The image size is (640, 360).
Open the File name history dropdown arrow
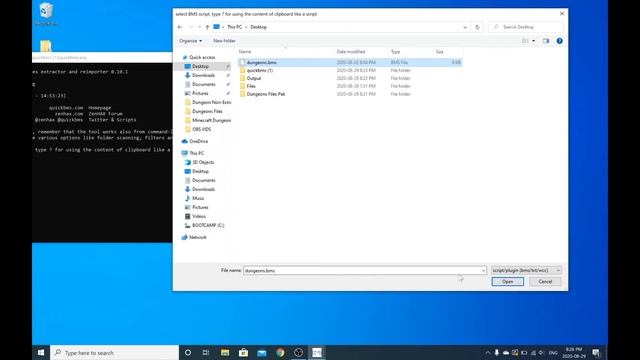(483, 271)
